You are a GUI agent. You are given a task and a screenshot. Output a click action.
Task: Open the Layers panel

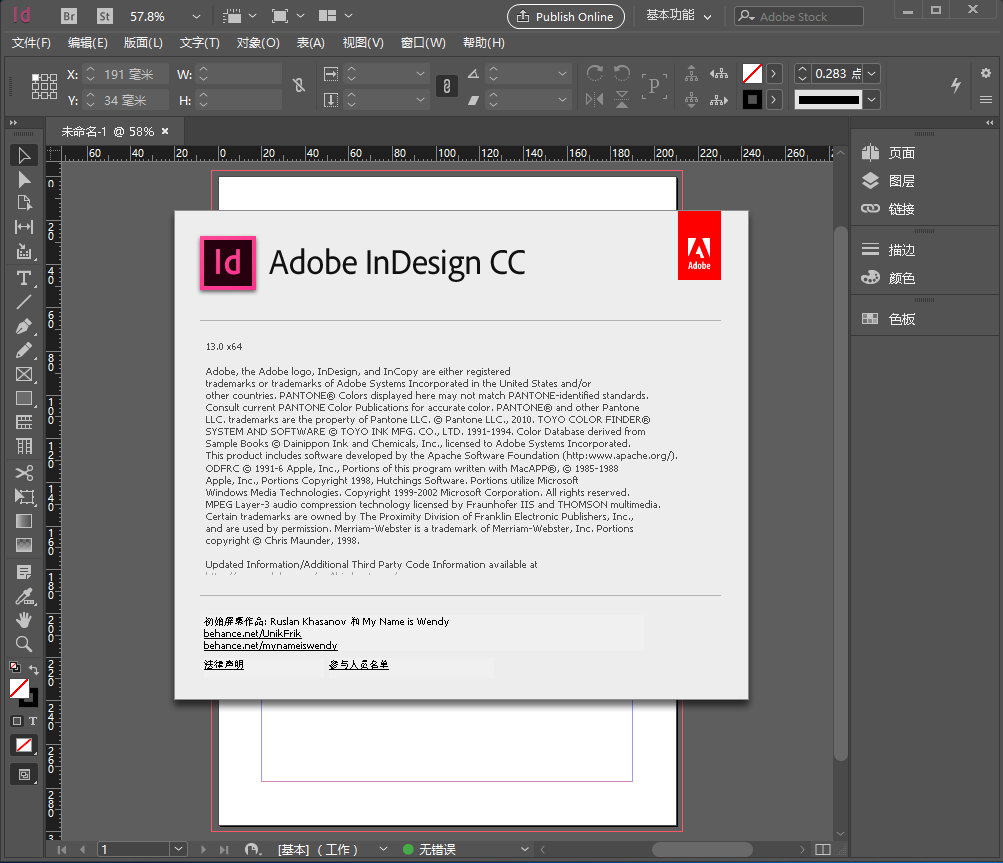point(889,181)
